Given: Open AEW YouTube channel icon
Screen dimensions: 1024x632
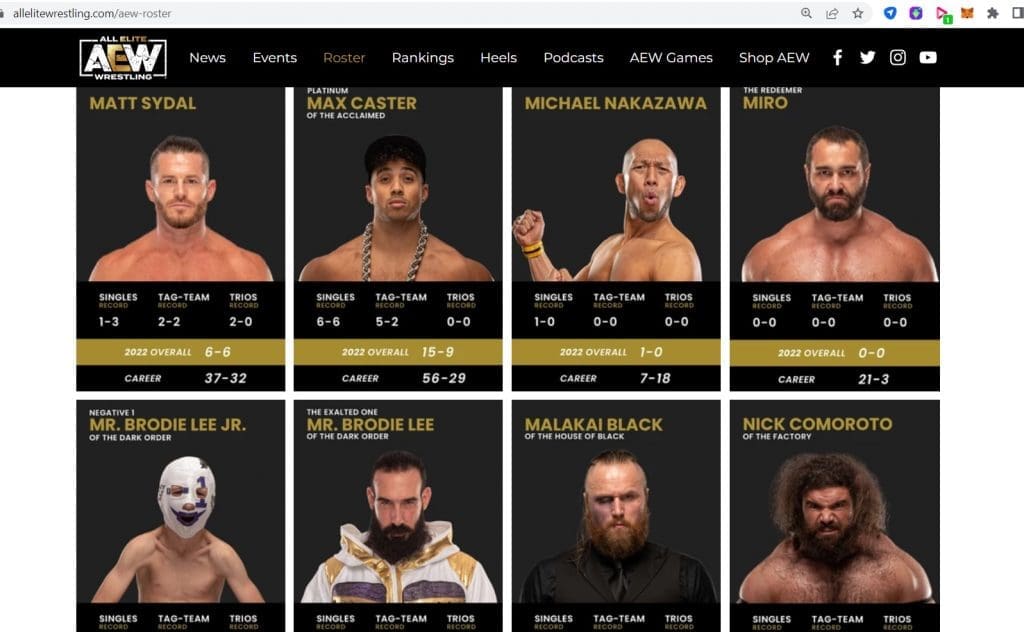Looking at the screenshot, I should click(928, 57).
